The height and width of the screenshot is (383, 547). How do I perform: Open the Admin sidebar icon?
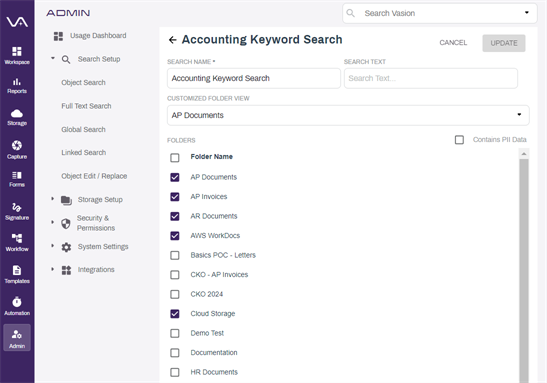(x=17, y=338)
